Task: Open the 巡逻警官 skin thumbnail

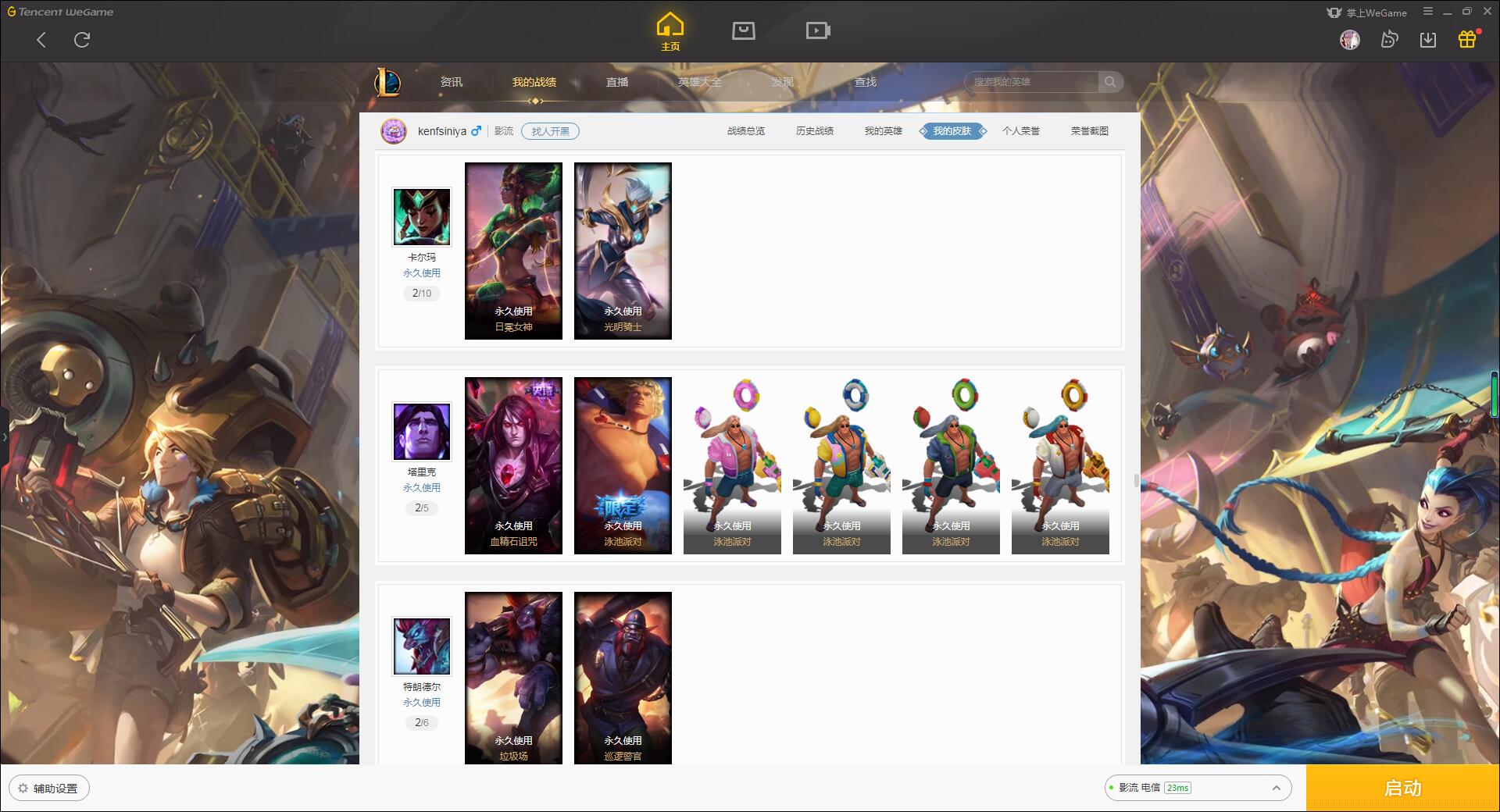Action: pyautogui.click(x=623, y=678)
